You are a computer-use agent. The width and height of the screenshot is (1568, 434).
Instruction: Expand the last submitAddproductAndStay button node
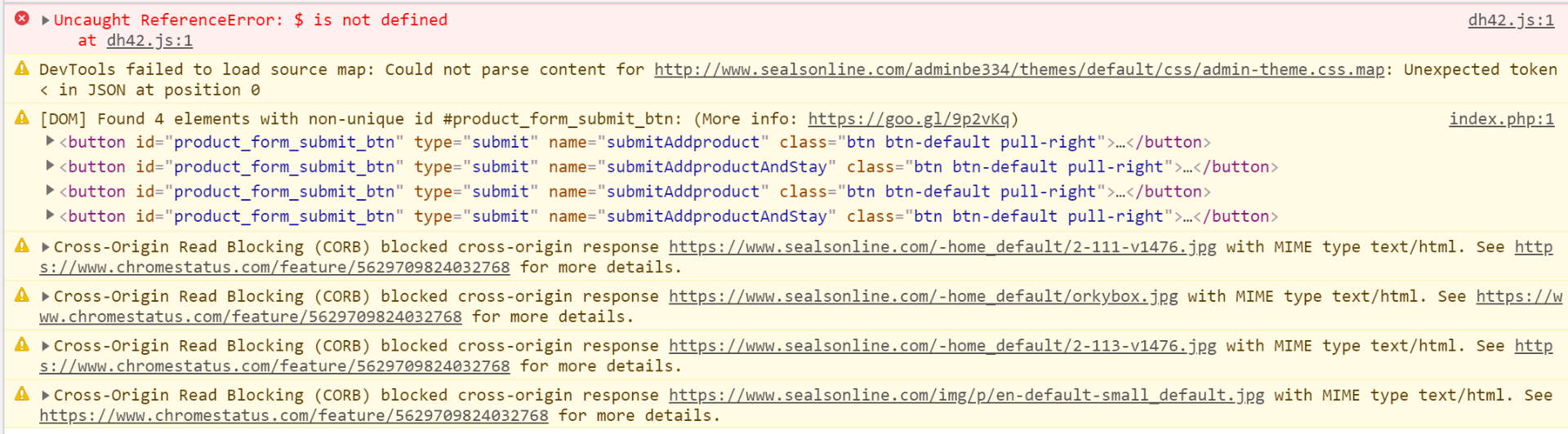click(51, 215)
